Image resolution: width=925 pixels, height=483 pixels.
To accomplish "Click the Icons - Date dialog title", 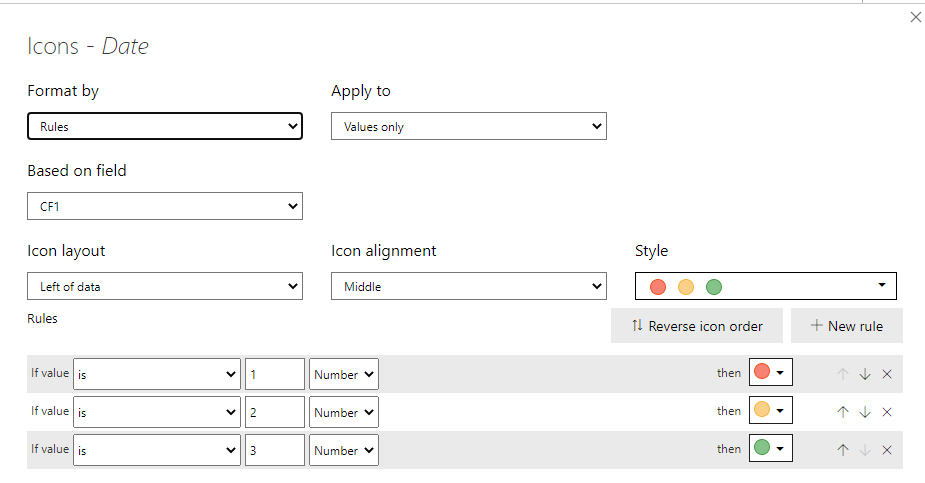I will [x=88, y=46].
